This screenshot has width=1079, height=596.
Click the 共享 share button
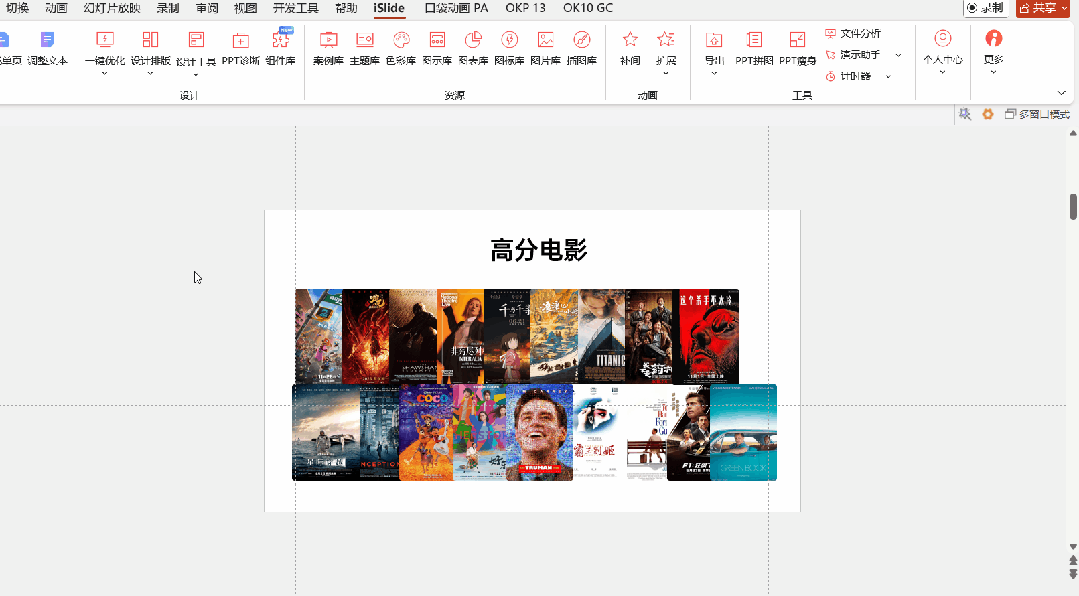pyautogui.click(x=1042, y=8)
